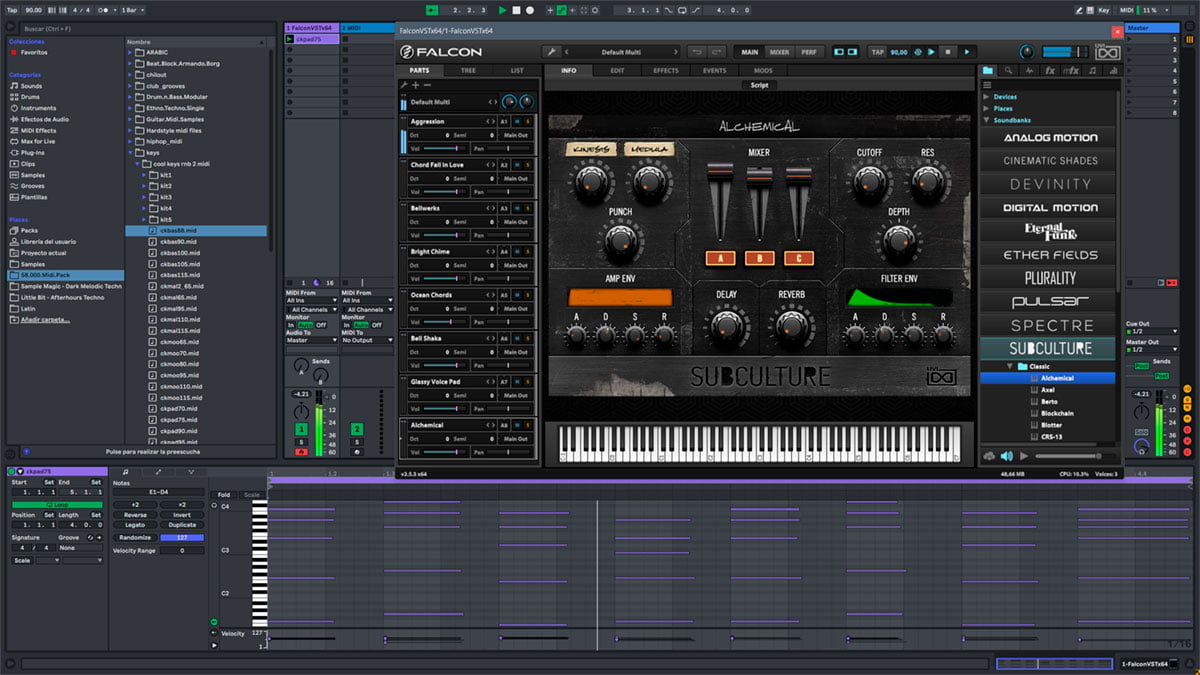Click Falcon redo arrow button
Image resolution: width=1200 pixels, height=675 pixels.
(x=717, y=52)
